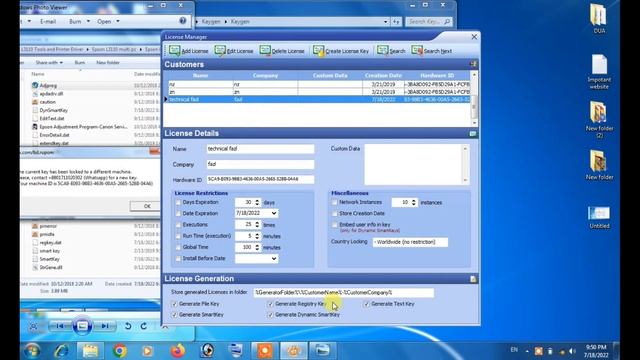The image size is (640, 360).
Task: Play slideshow in Photo Viewer
Action: coord(82,326)
